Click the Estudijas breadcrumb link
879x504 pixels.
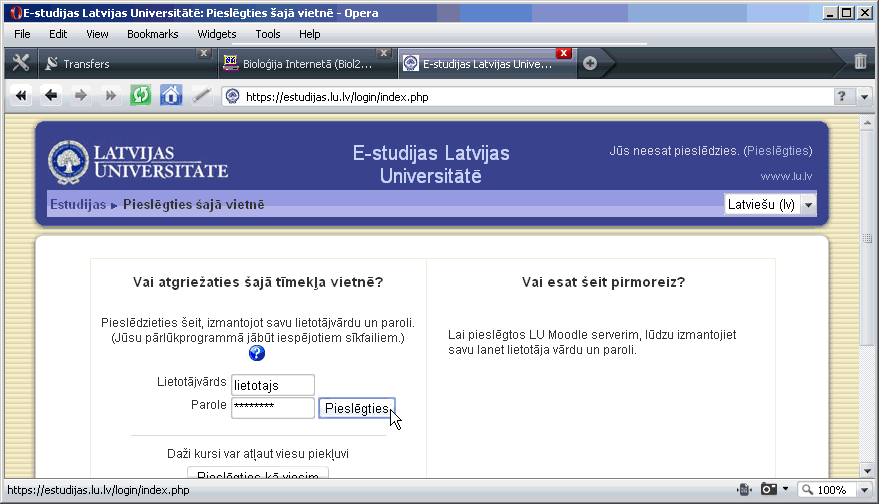point(78,205)
